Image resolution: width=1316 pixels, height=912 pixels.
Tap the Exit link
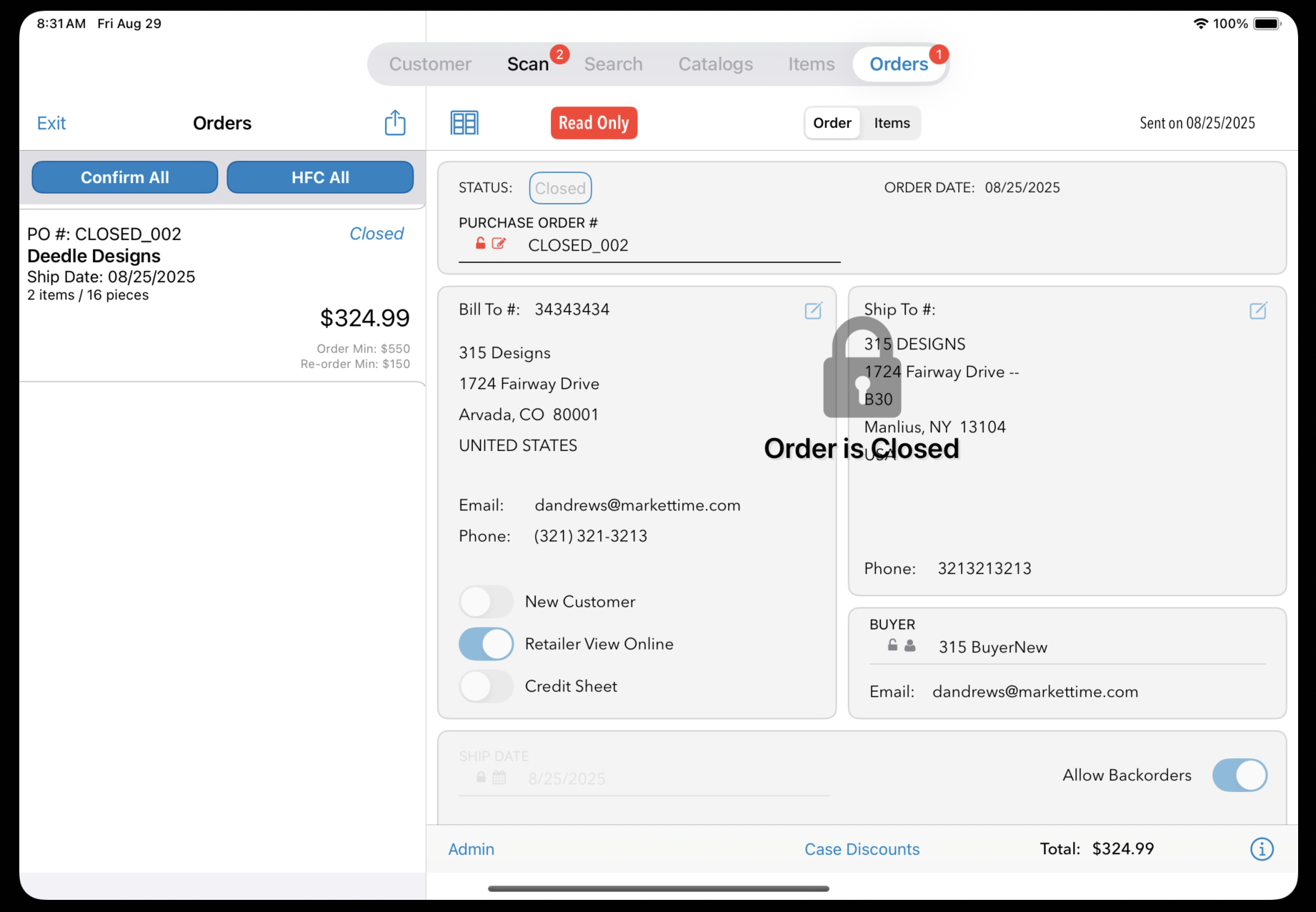(x=51, y=123)
